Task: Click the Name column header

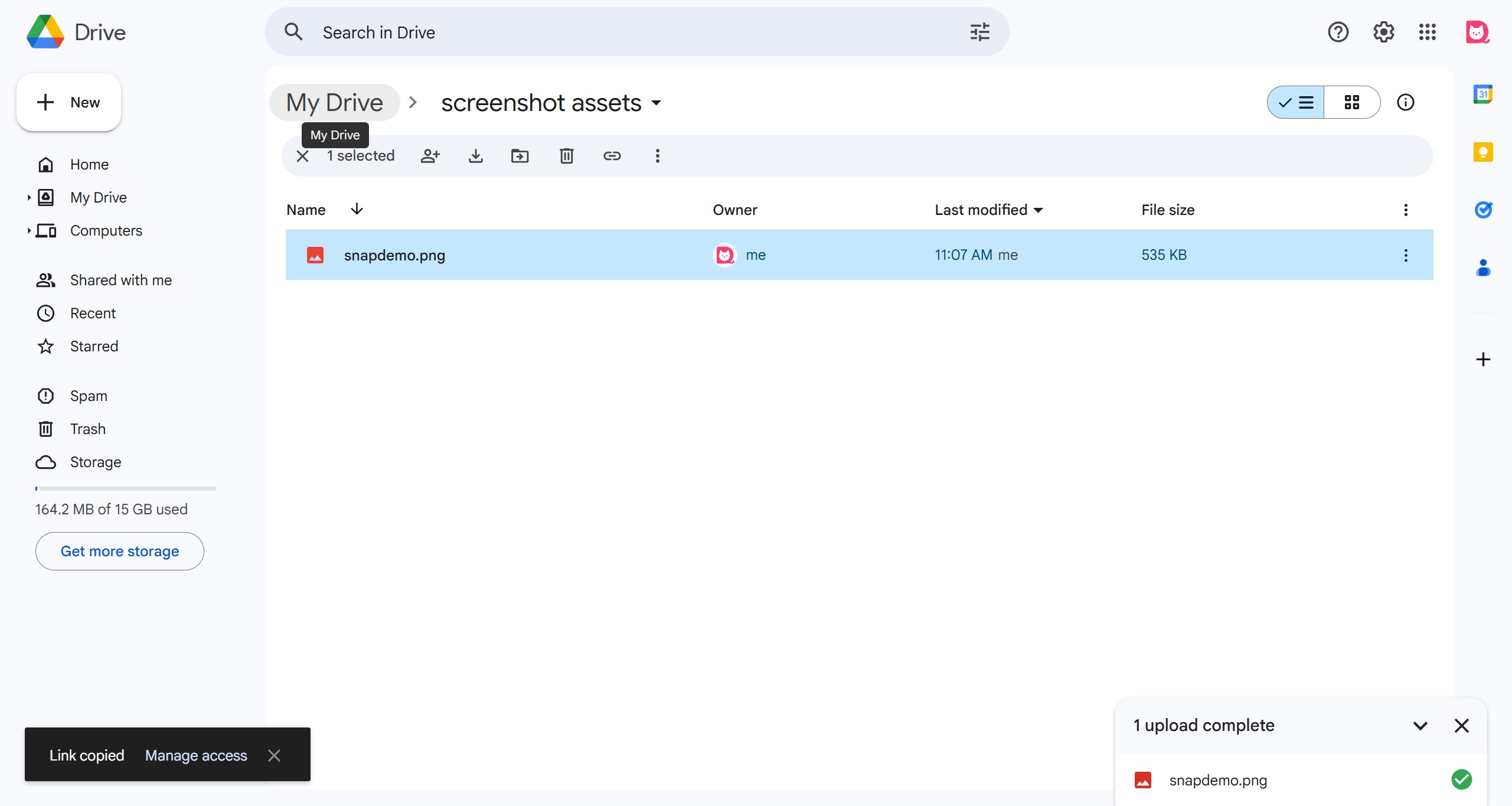Action: tap(306, 210)
